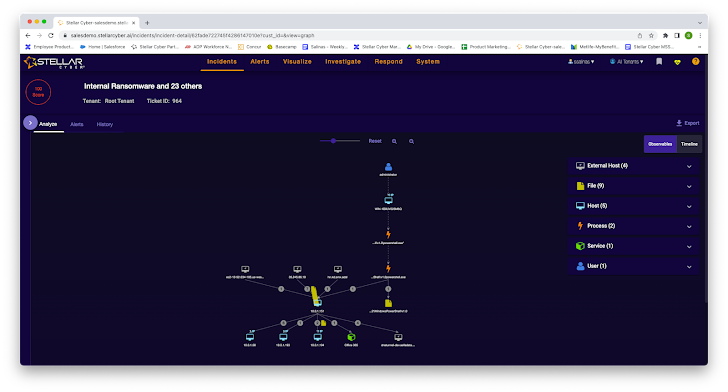Switch to the Alerts sub-tab

point(77,124)
